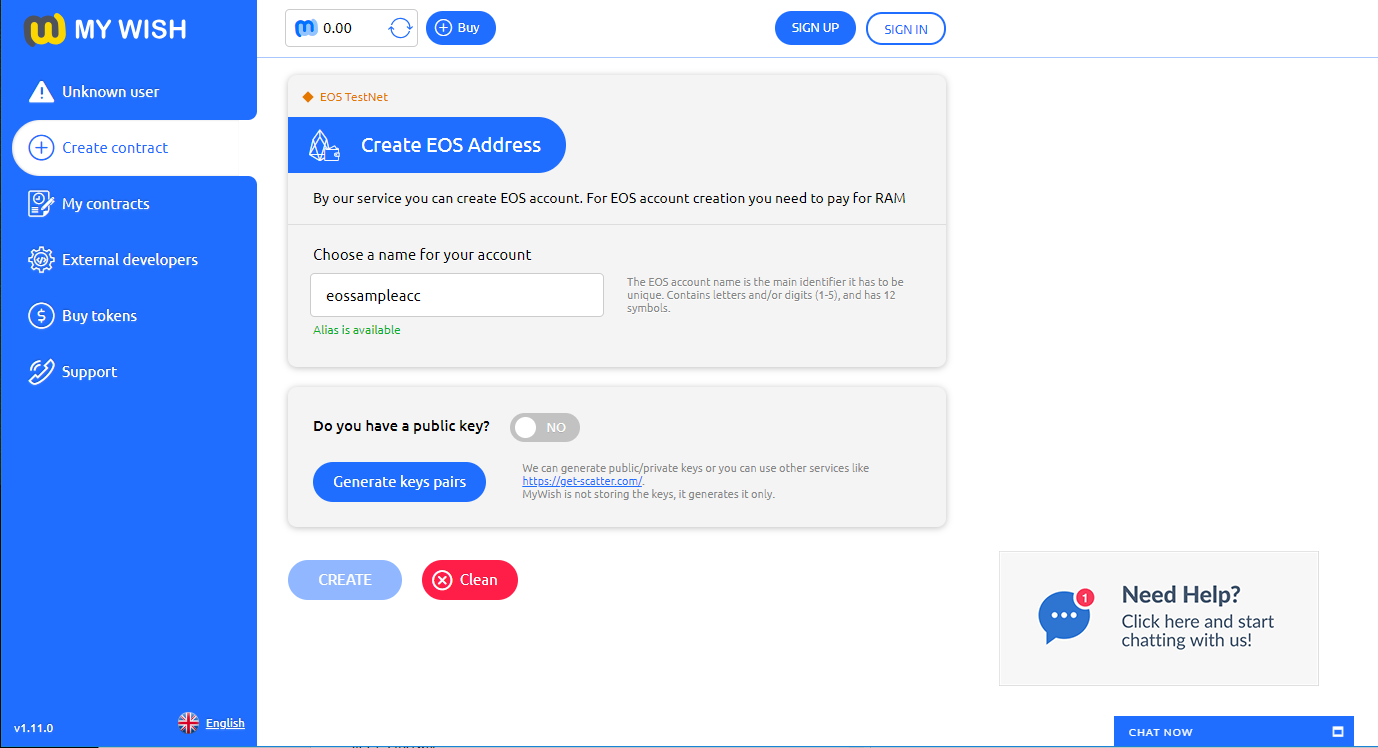Click the Support phone icon
The height and width of the screenshot is (748, 1378).
[41, 372]
